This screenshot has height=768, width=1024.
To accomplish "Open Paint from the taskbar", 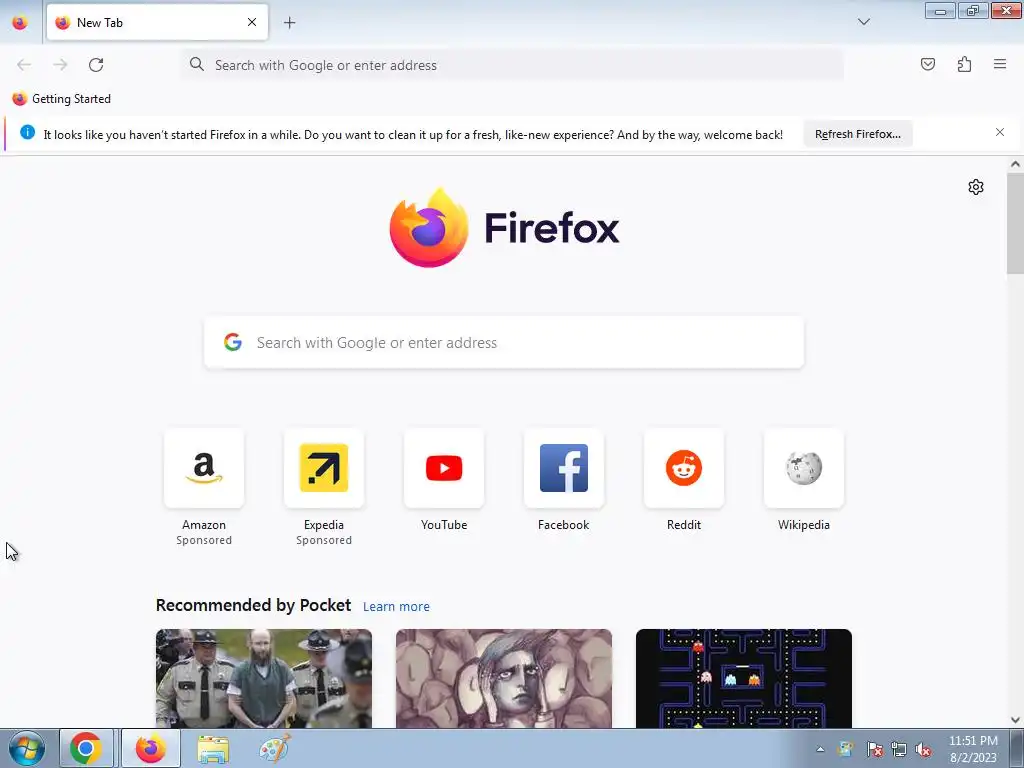I will click(275, 748).
